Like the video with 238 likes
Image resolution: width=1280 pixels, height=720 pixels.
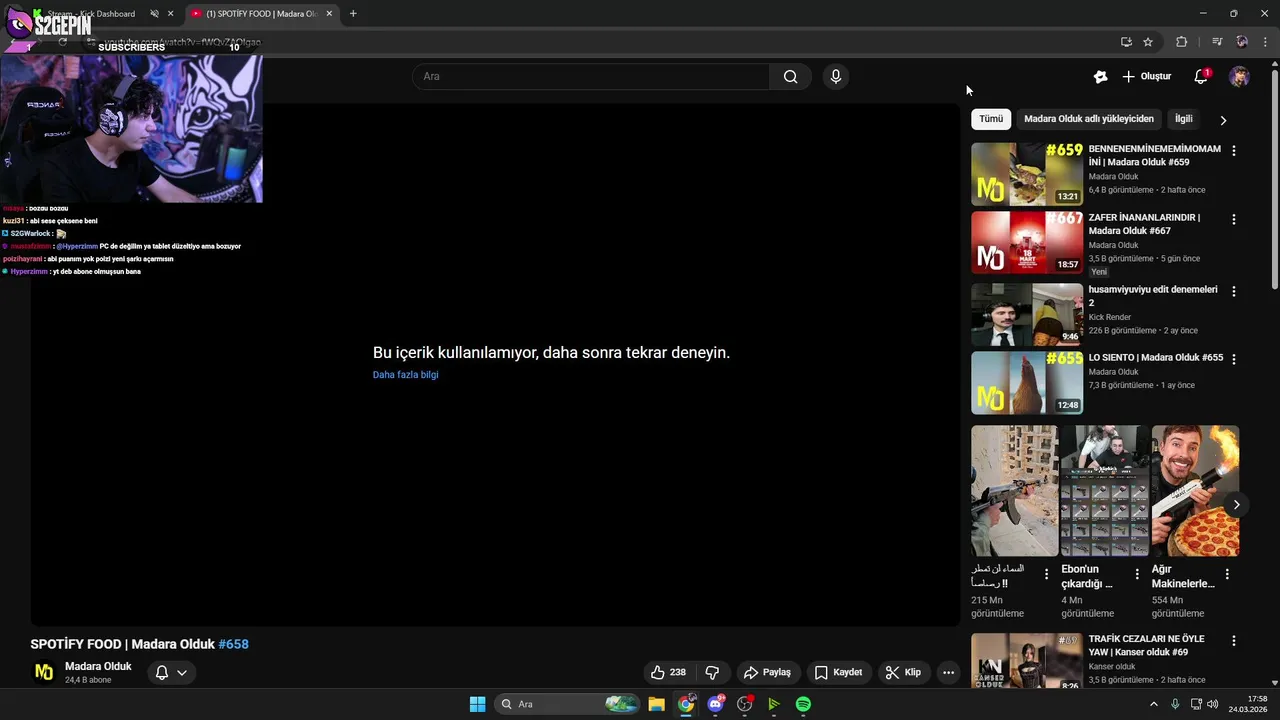tap(668, 673)
